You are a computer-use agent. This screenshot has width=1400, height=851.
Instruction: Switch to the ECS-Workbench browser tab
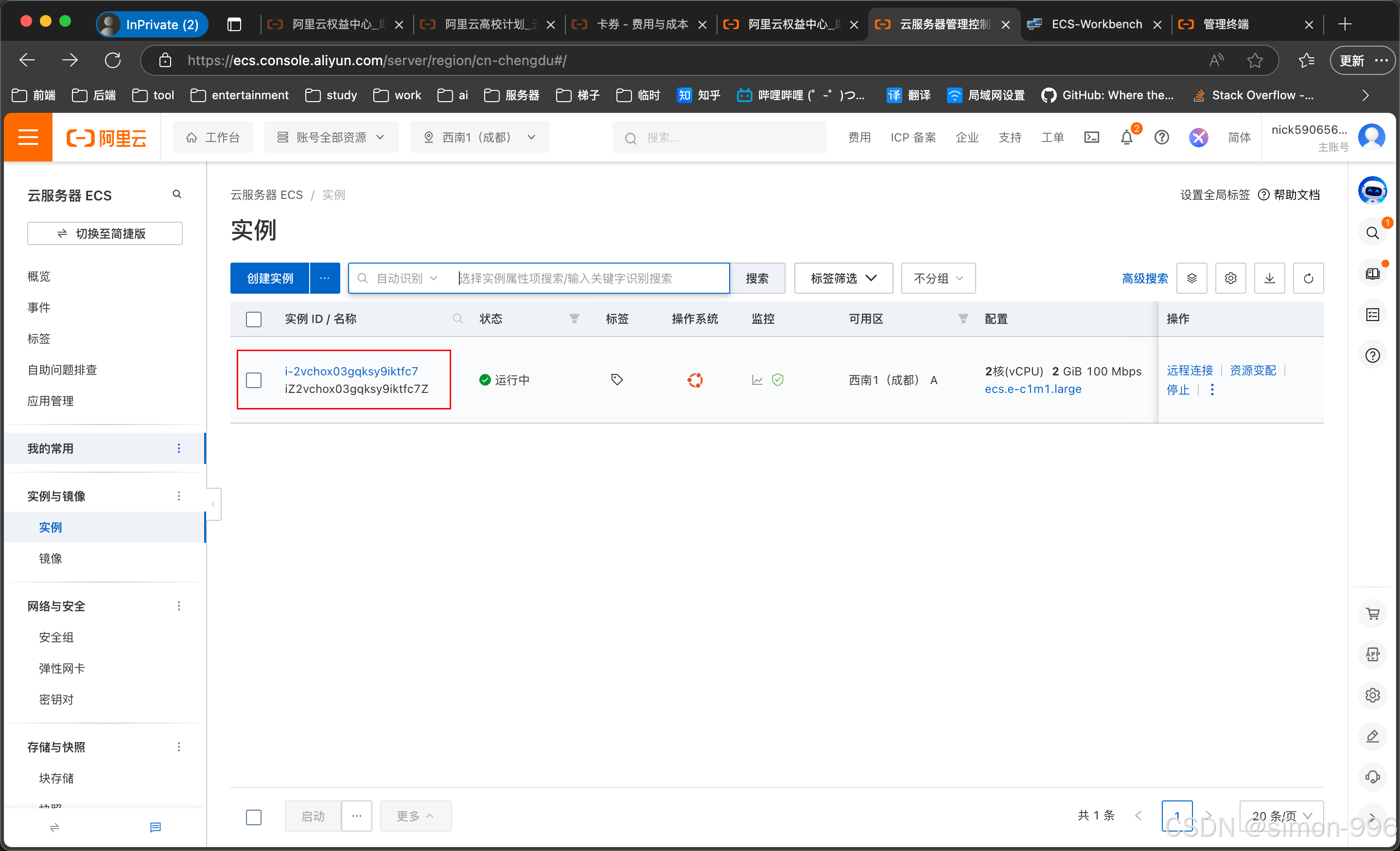pos(1095,24)
